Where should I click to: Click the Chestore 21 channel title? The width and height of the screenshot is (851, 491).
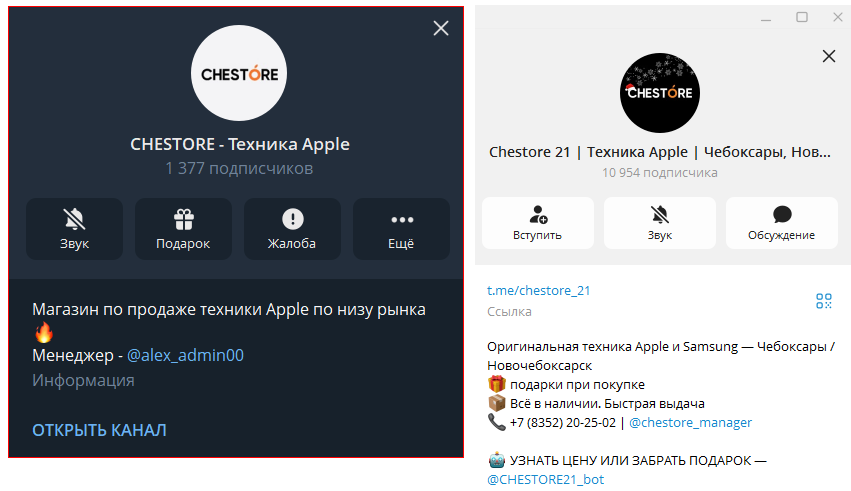click(x=660, y=152)
